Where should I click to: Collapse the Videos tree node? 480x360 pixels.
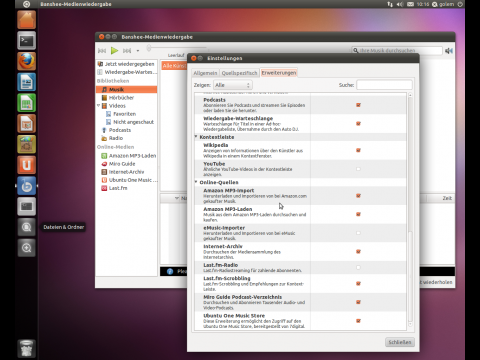(98, 106)
